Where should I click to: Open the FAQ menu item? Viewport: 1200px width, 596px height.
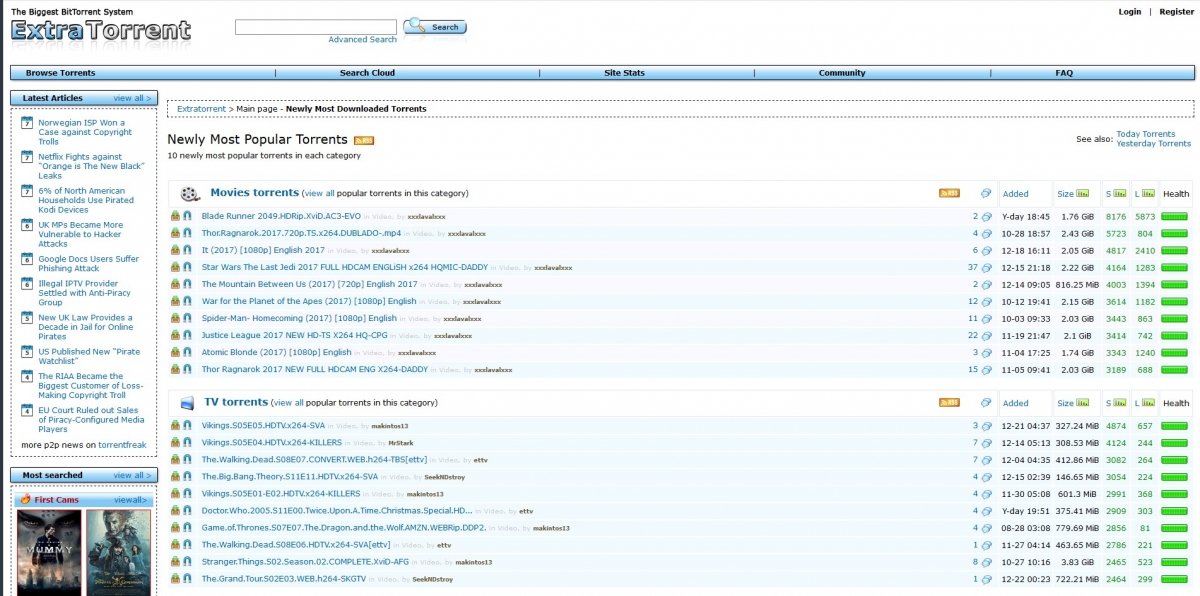click(1064, 73)
